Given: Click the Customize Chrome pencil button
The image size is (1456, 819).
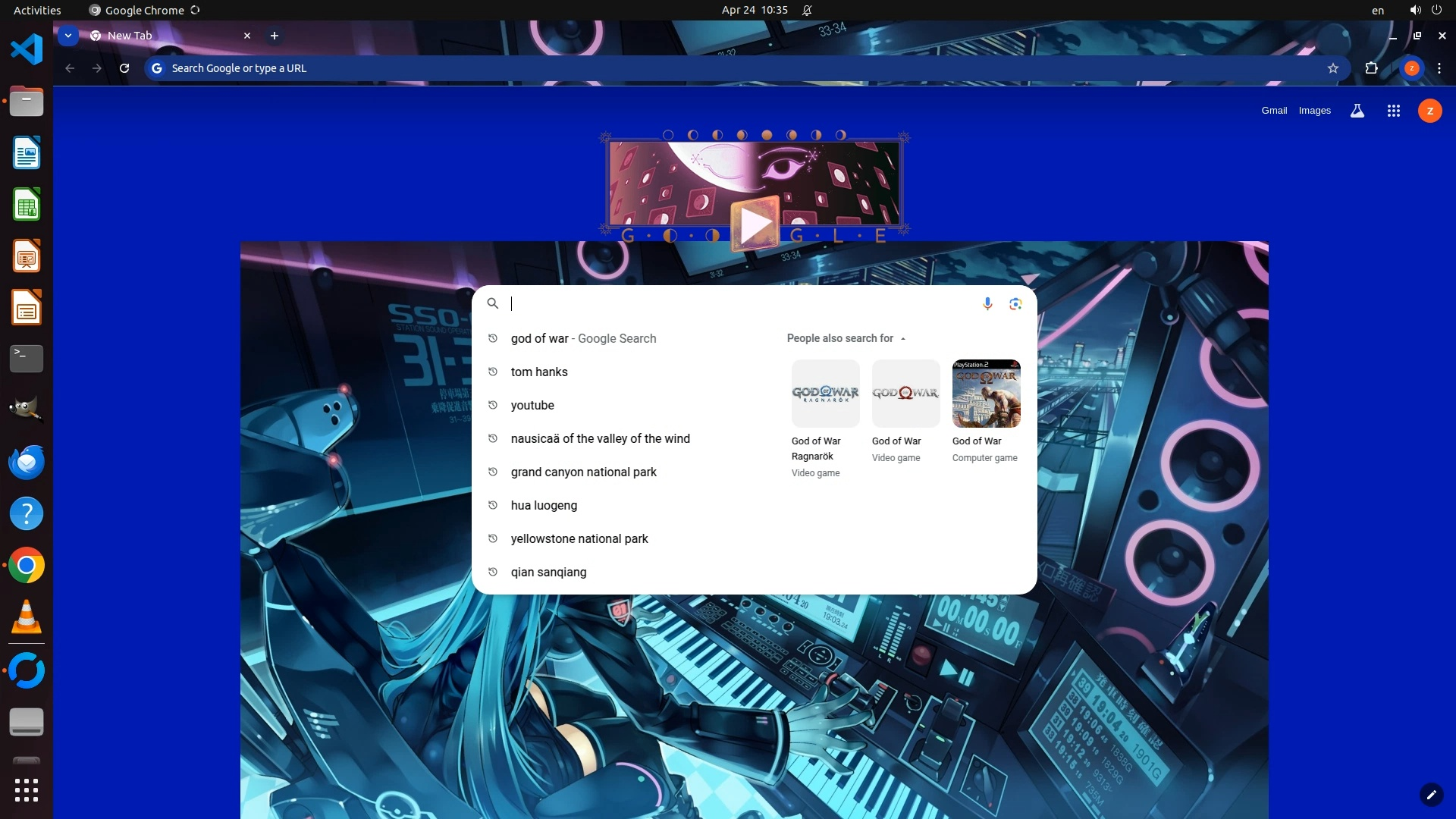Looking at the screenshot, I should point(1431,795).
